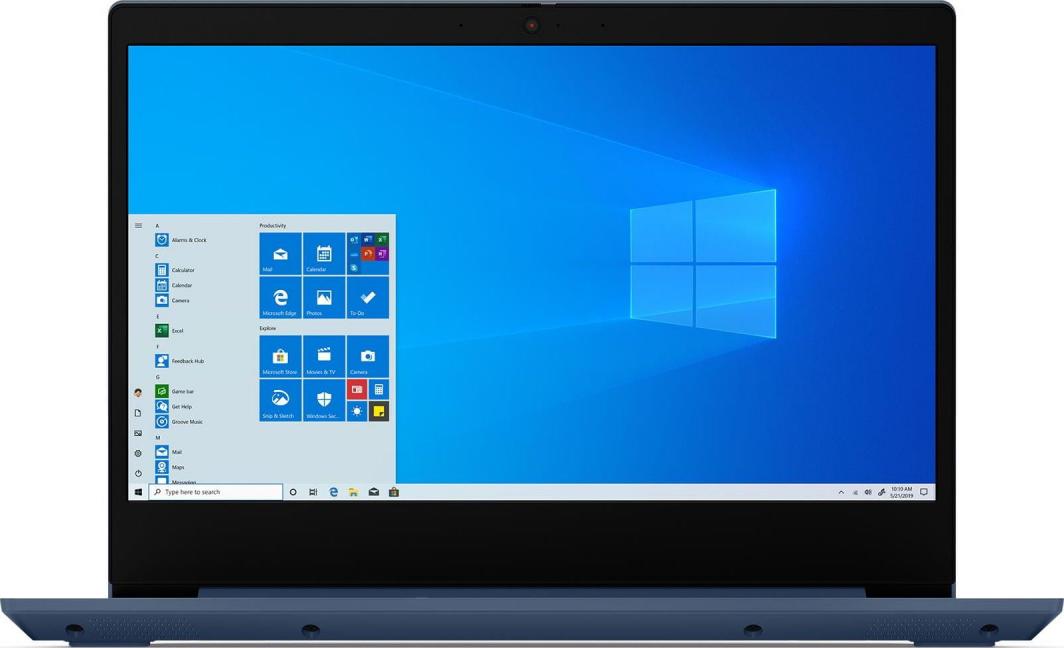Image resolution: width=1064 pixels, height=648 pixels.
Task: Open the small Calculator tile
Action: pos(379,389)
